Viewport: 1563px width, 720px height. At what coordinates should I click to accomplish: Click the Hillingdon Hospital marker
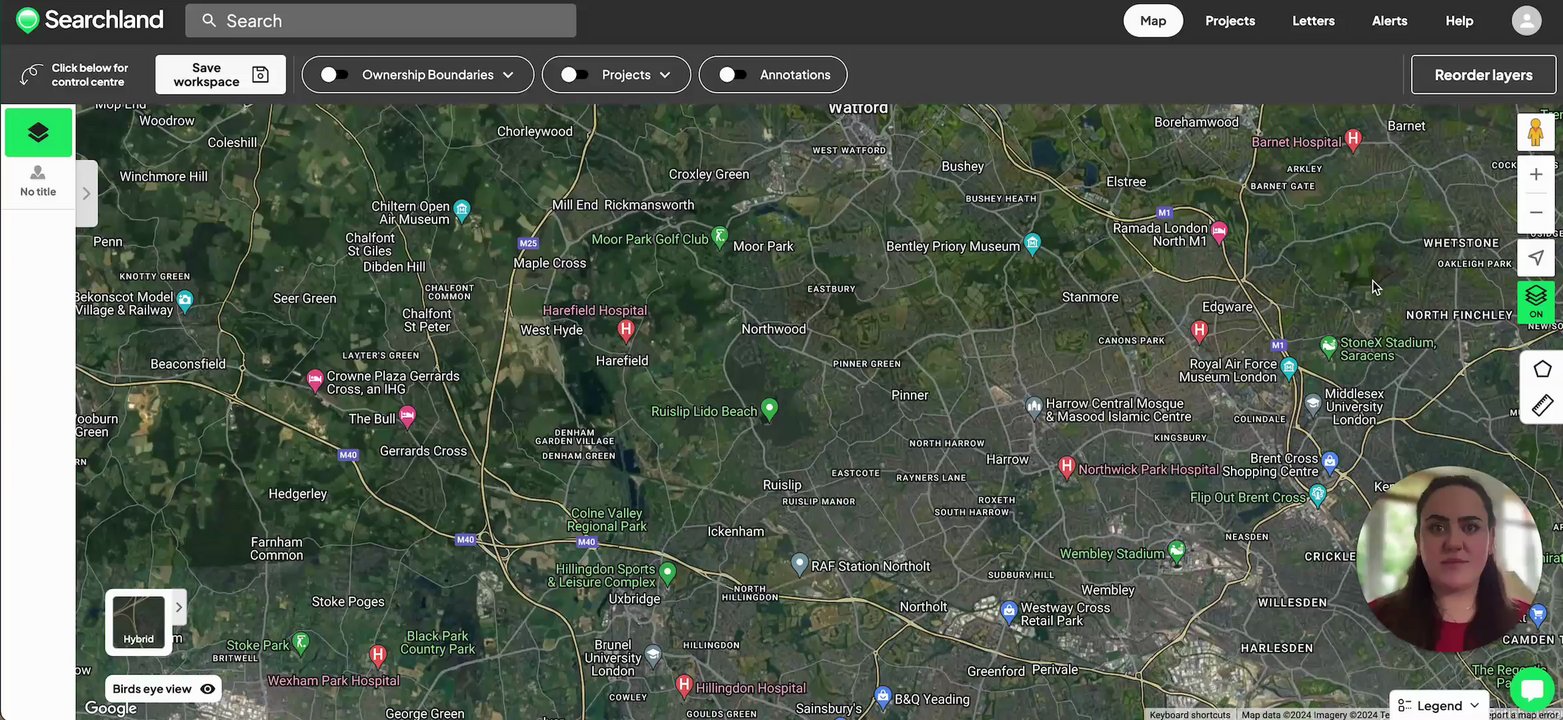[684, 685]
